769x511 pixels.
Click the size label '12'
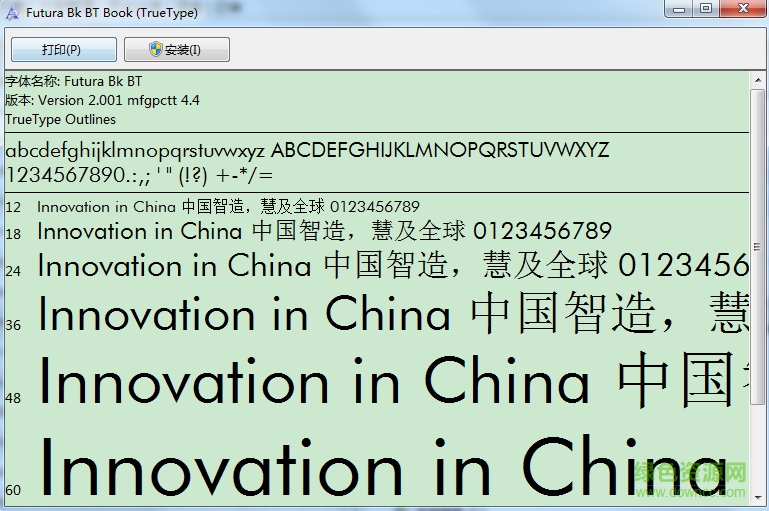pos(13,207)
